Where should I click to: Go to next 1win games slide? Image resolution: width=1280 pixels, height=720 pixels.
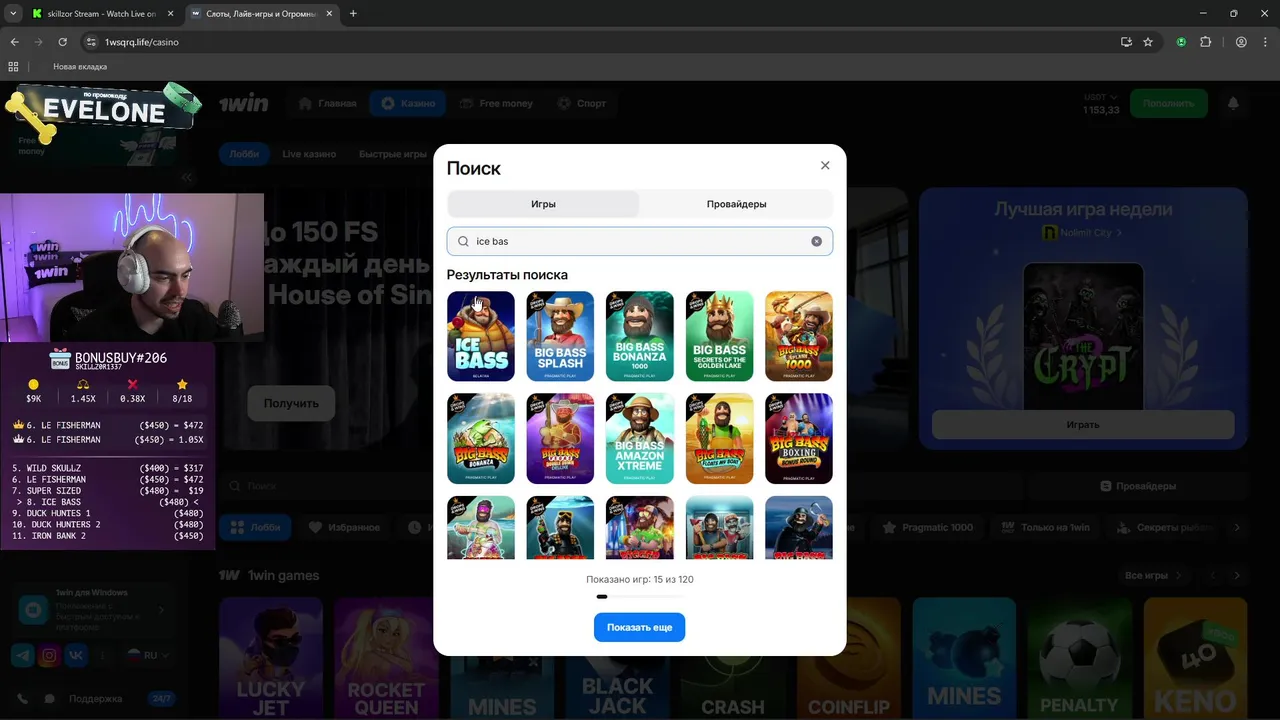click(x=1237, y=575)
